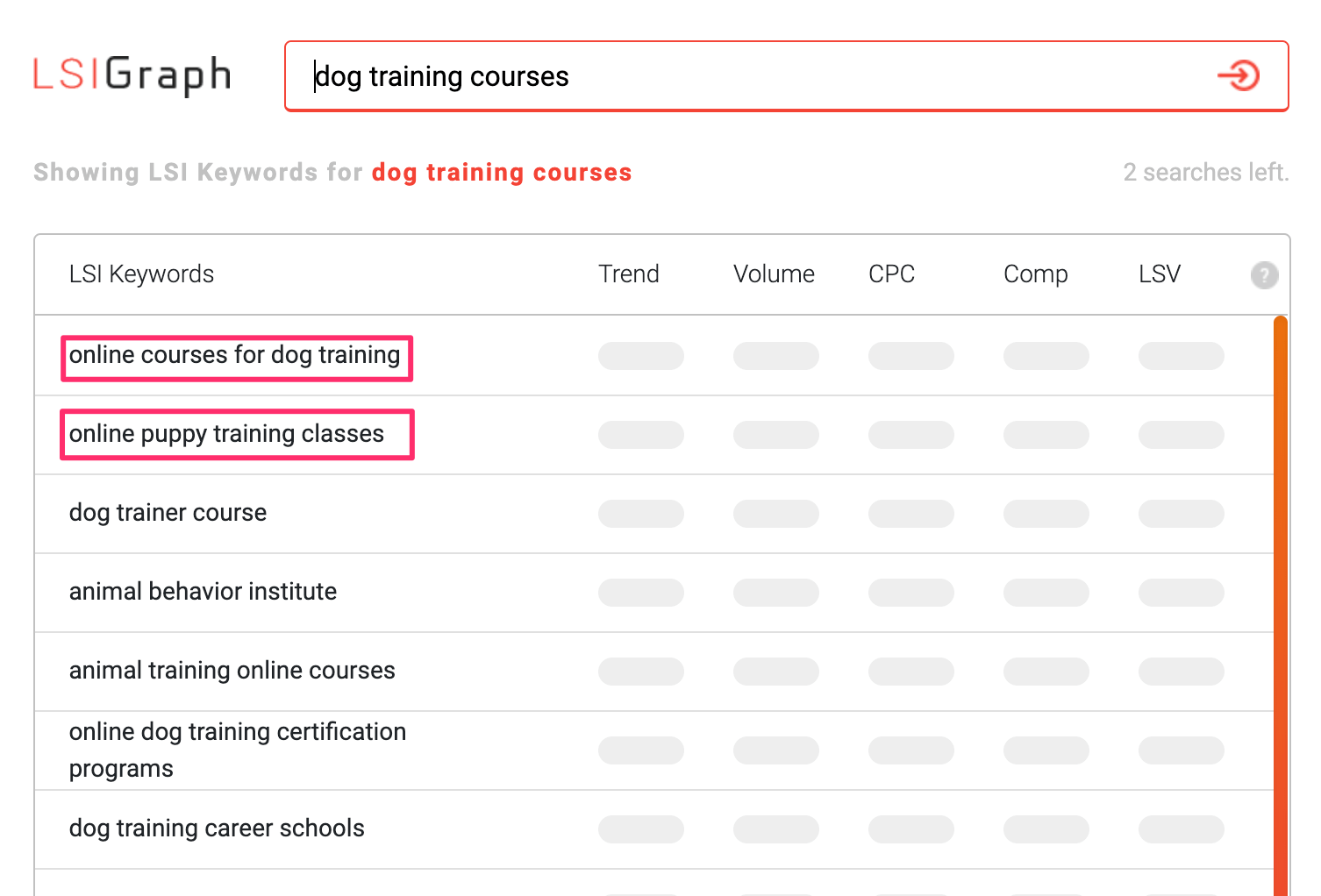Choose 'animal behavior institute' keyword
This screenshot has height=896, width=1321.
[x=203, y=592]
